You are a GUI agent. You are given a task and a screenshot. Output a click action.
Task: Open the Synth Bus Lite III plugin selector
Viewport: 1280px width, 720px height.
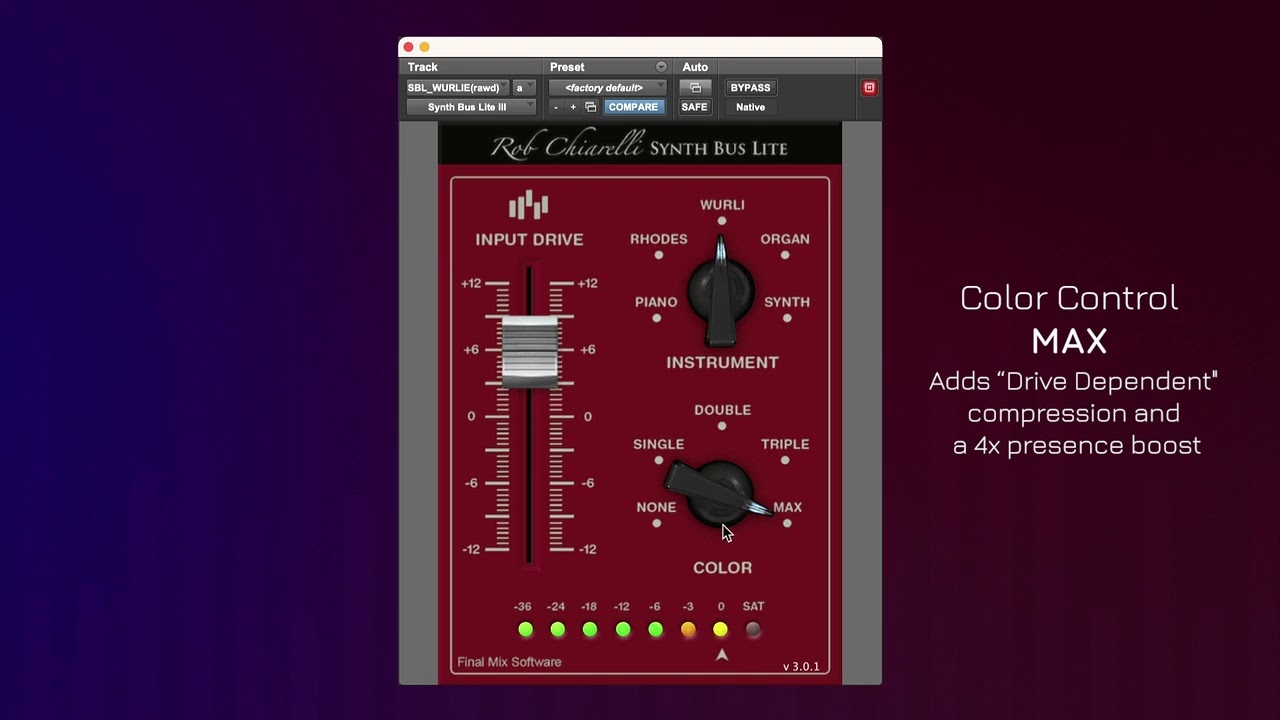pos(471,107)
